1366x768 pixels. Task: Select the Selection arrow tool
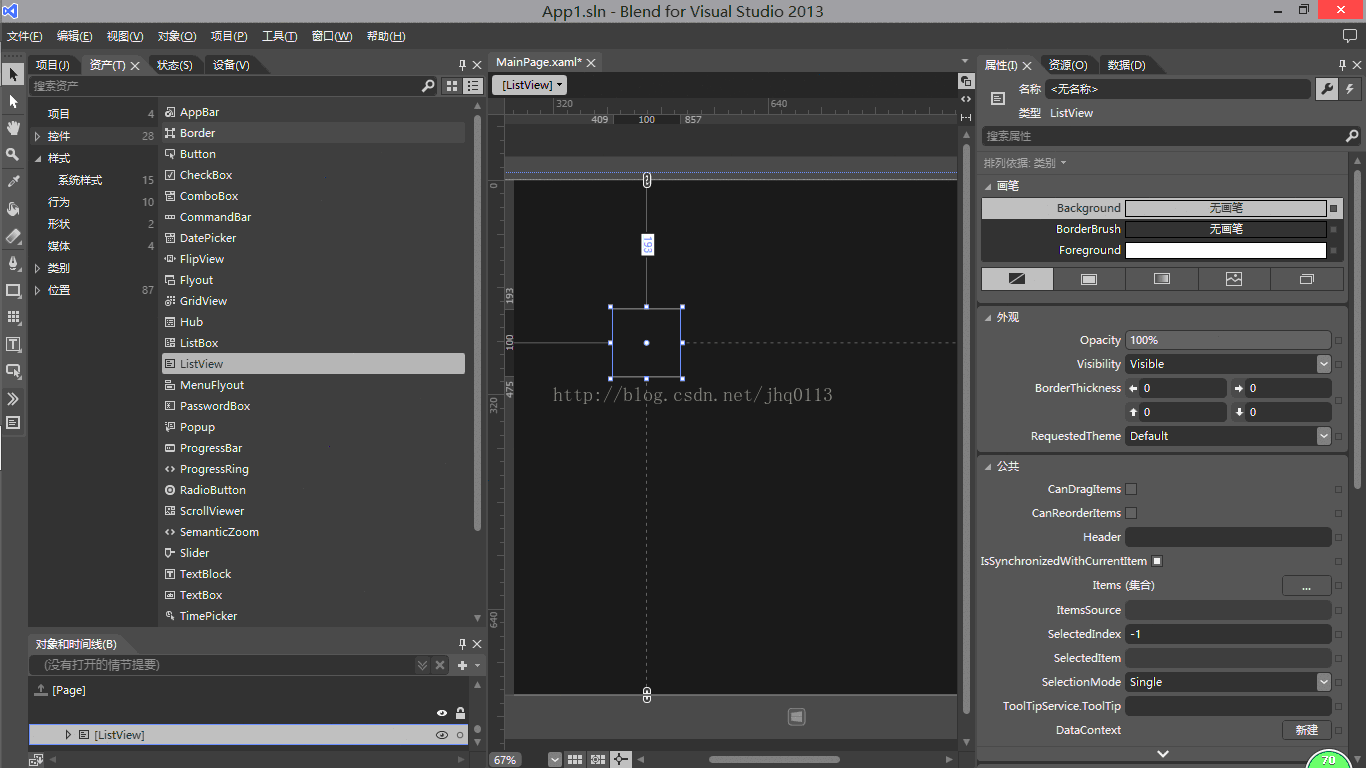point(13,75)
